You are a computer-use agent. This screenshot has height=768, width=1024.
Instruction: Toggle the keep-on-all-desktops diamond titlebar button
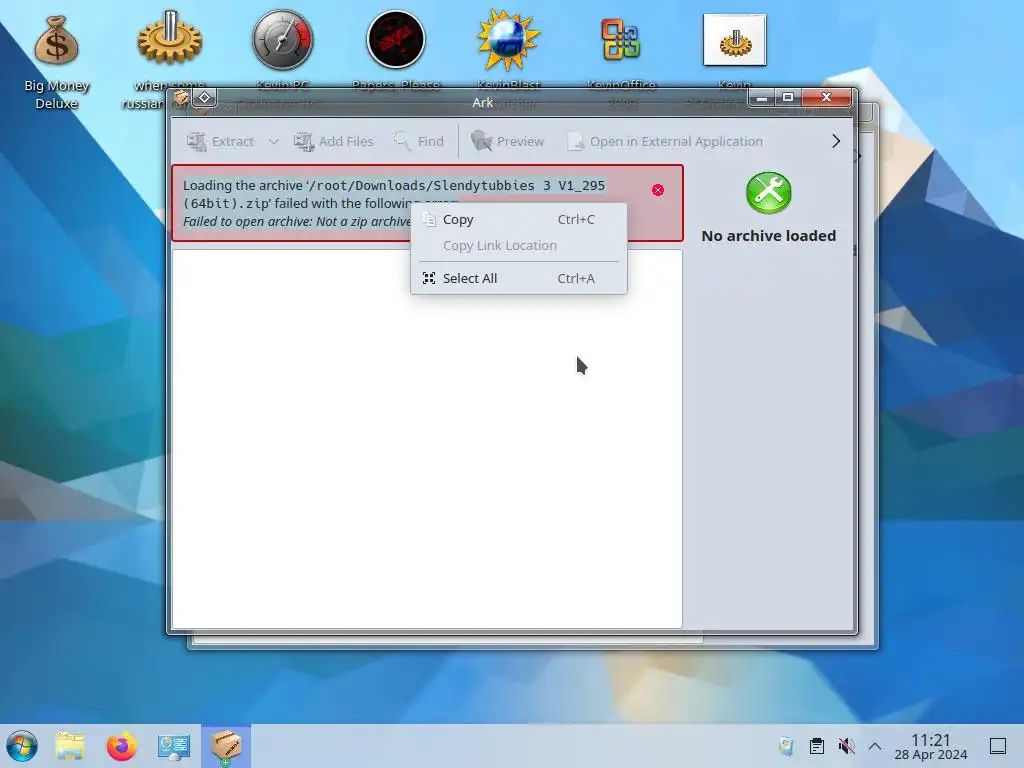[204, 98]
